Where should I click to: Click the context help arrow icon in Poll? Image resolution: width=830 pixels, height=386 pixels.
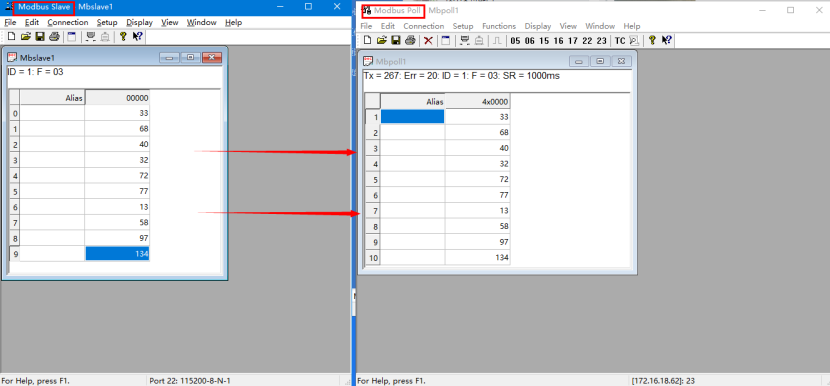(x=666, y=40)
